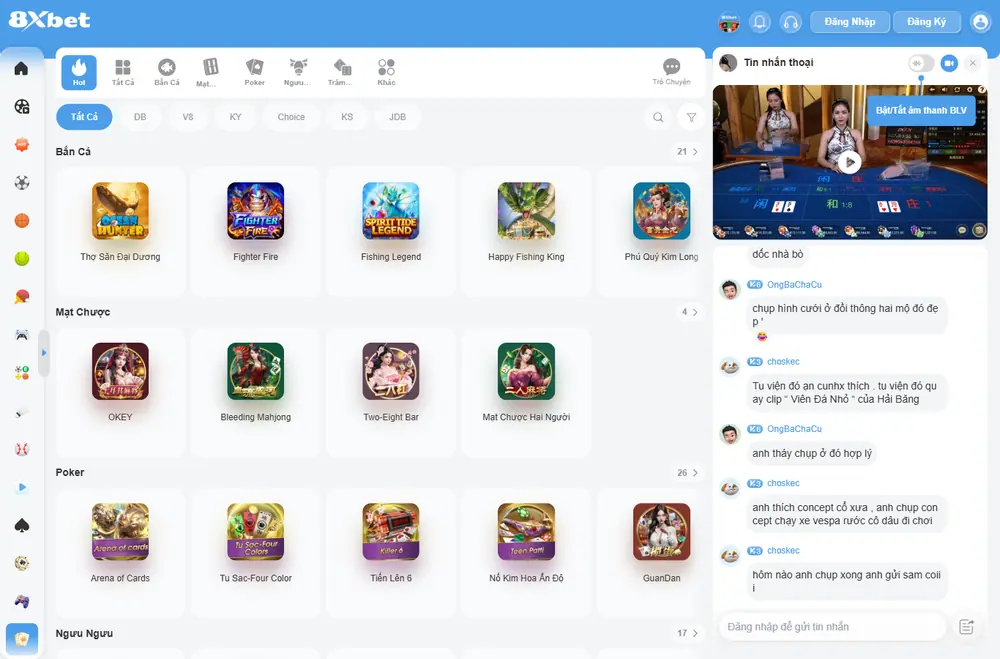Open customer support headset icon
Screen dimensions: 1000x659
click(x=790, y=22)
